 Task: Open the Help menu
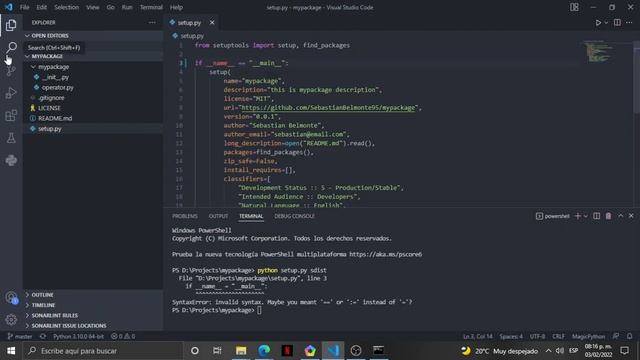(176, 7)
